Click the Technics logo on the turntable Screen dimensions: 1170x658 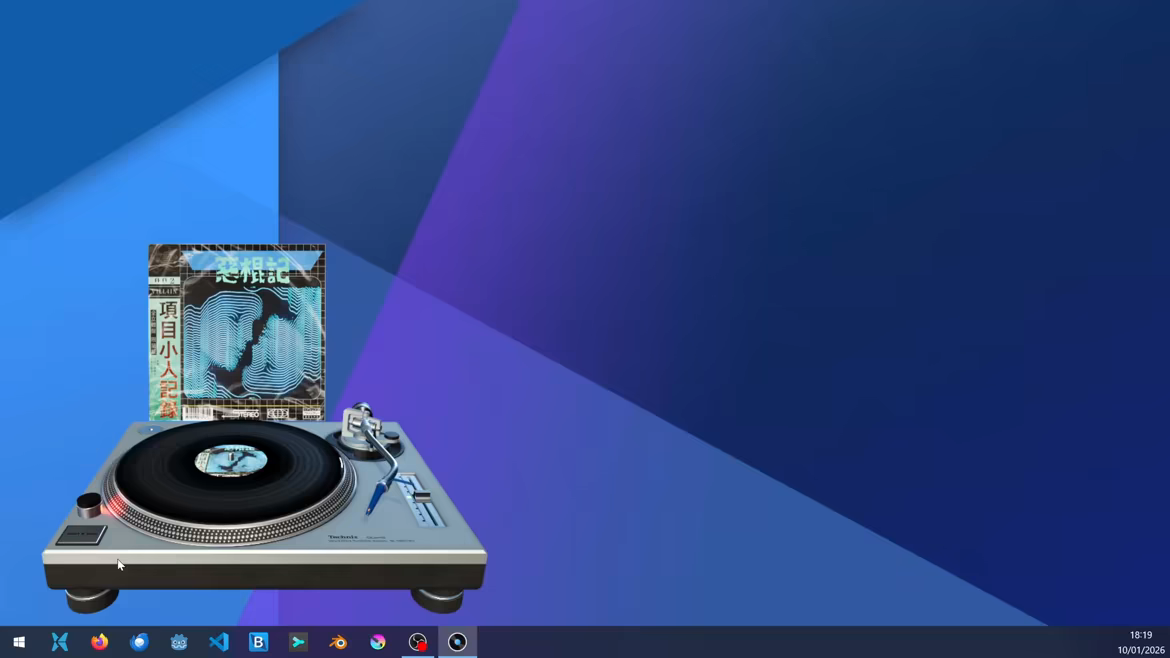click(x=343, y=536)
